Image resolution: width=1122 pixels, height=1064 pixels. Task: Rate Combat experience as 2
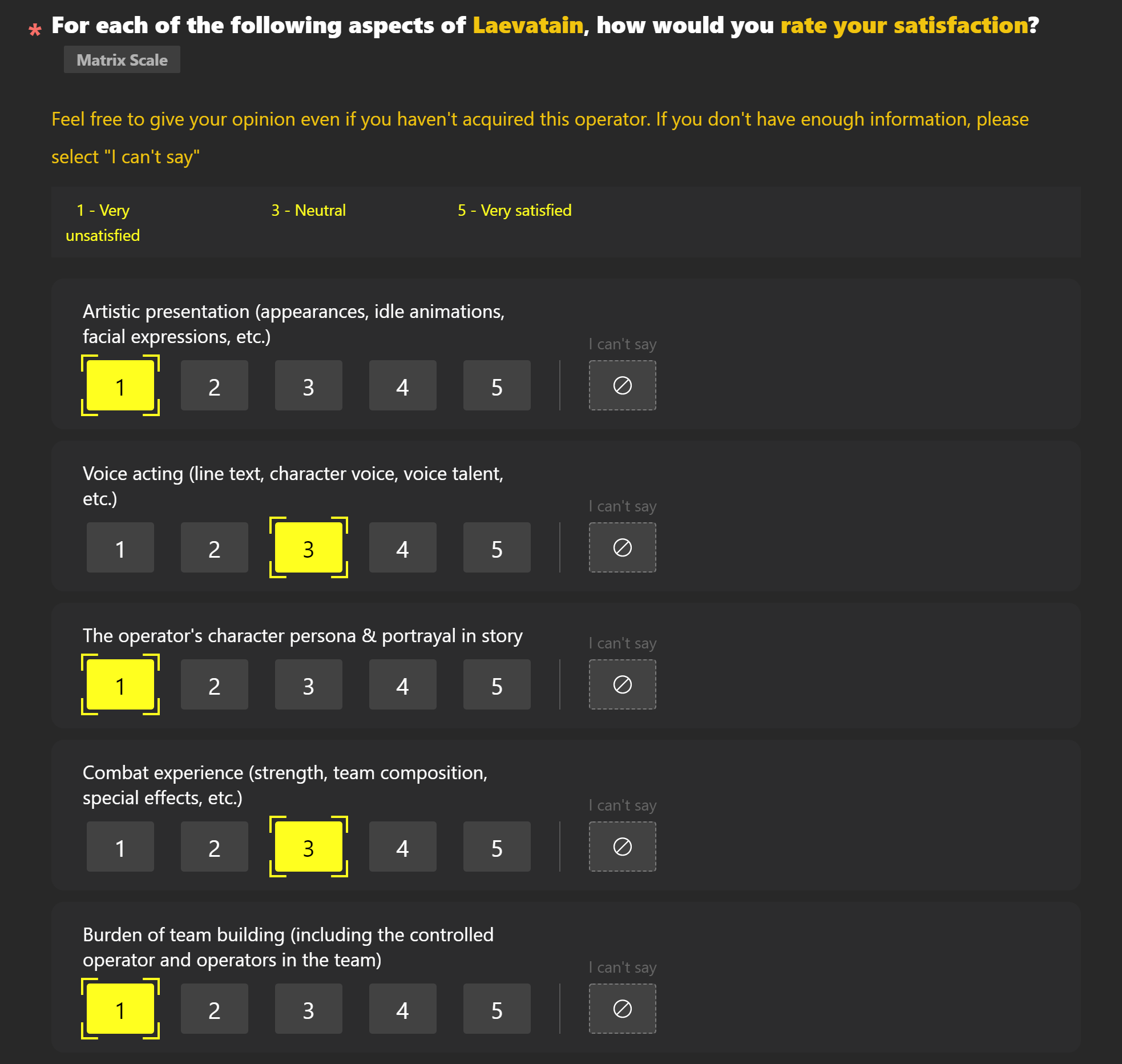click(214, 847)
